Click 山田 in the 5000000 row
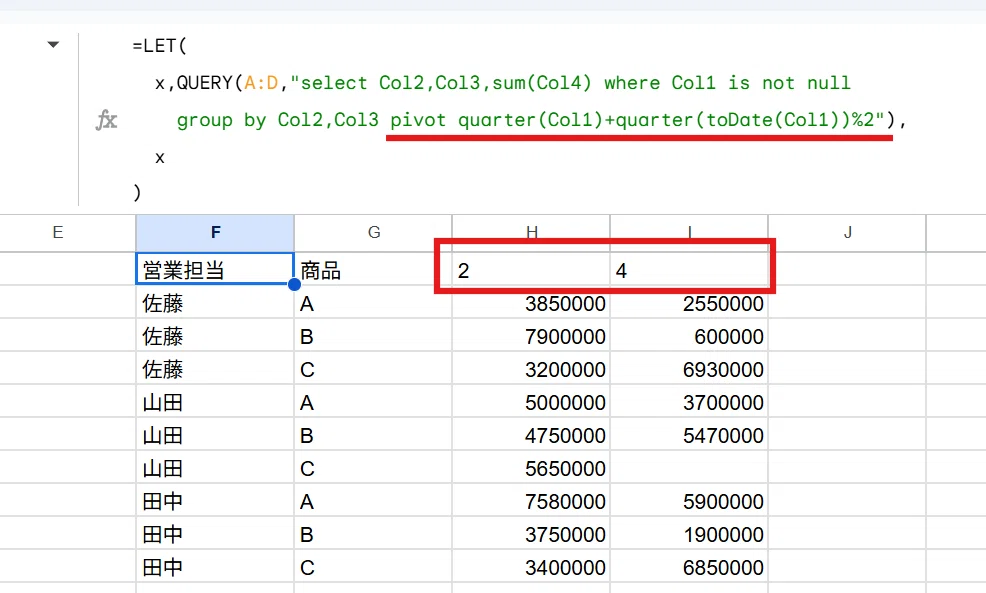Screen dimensions: 986x593 (215, 402)
